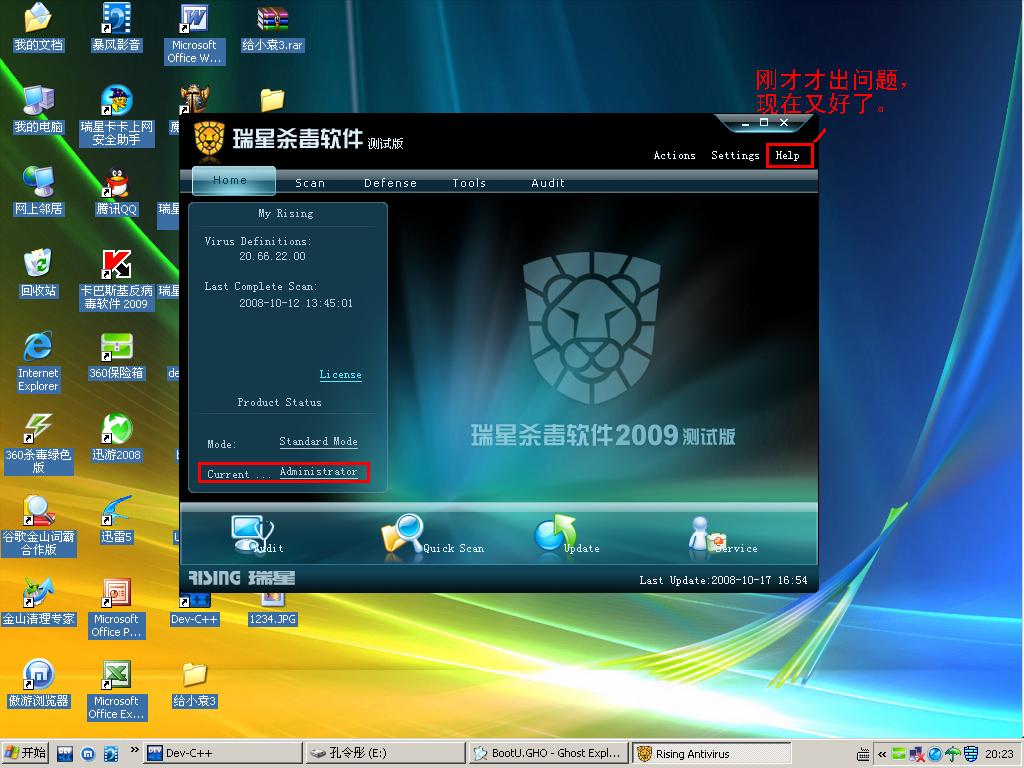
Task: Launch Microsoft Office PowerPoint shortcut
Action: coord(116,607)
